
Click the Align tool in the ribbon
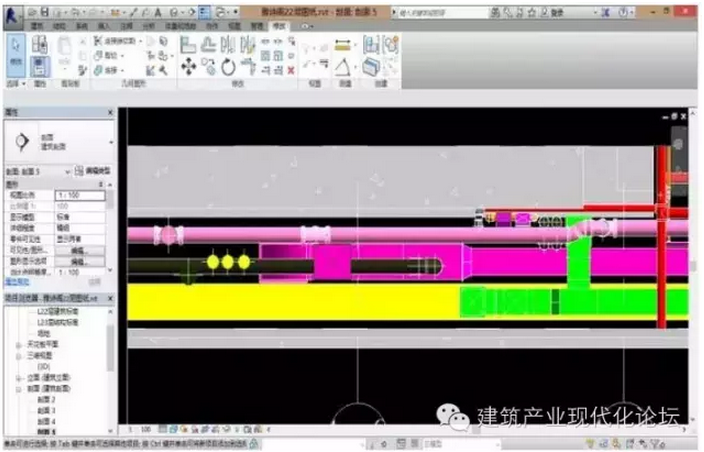point(187,44)
